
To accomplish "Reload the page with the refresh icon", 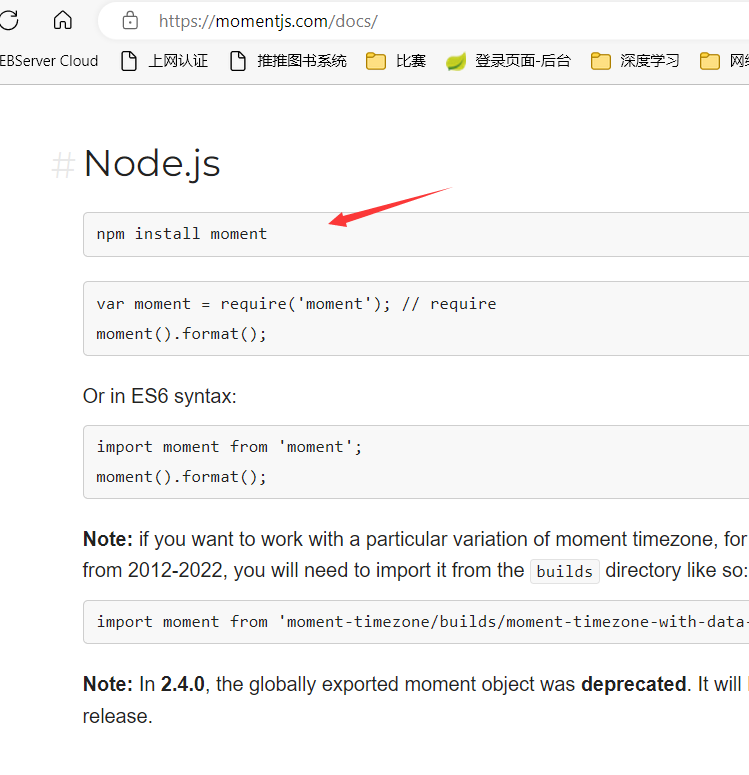I will pyautogui.click(x=8, y=21).
